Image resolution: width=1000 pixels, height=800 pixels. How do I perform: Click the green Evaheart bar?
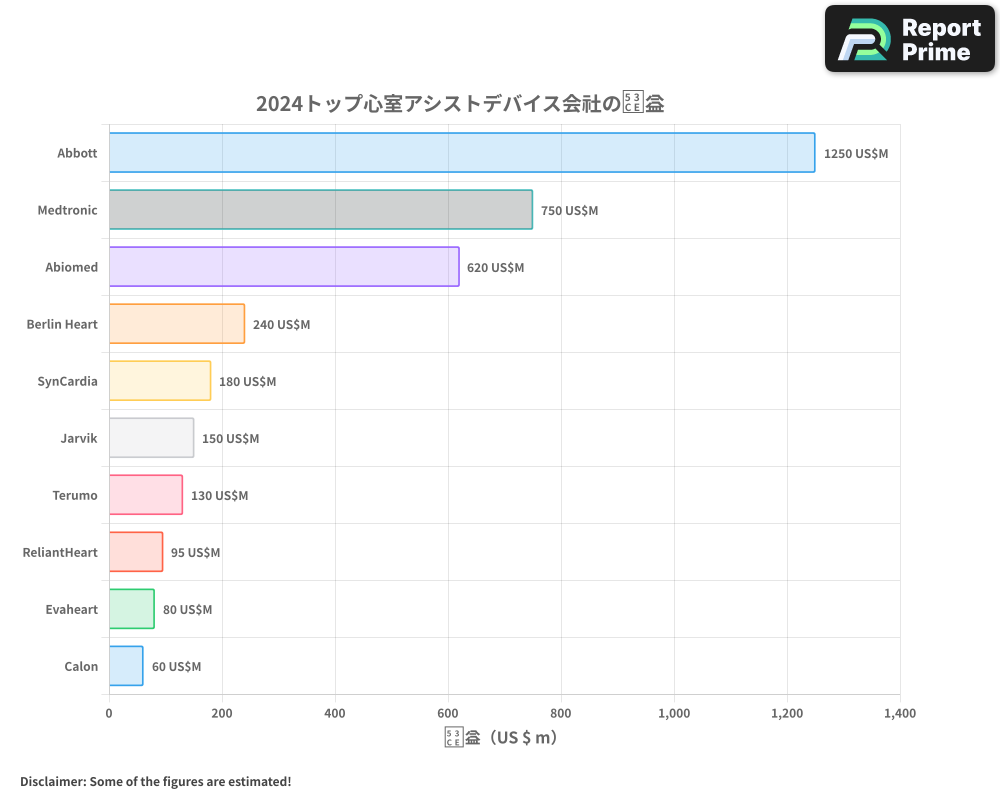pos(131,609)
